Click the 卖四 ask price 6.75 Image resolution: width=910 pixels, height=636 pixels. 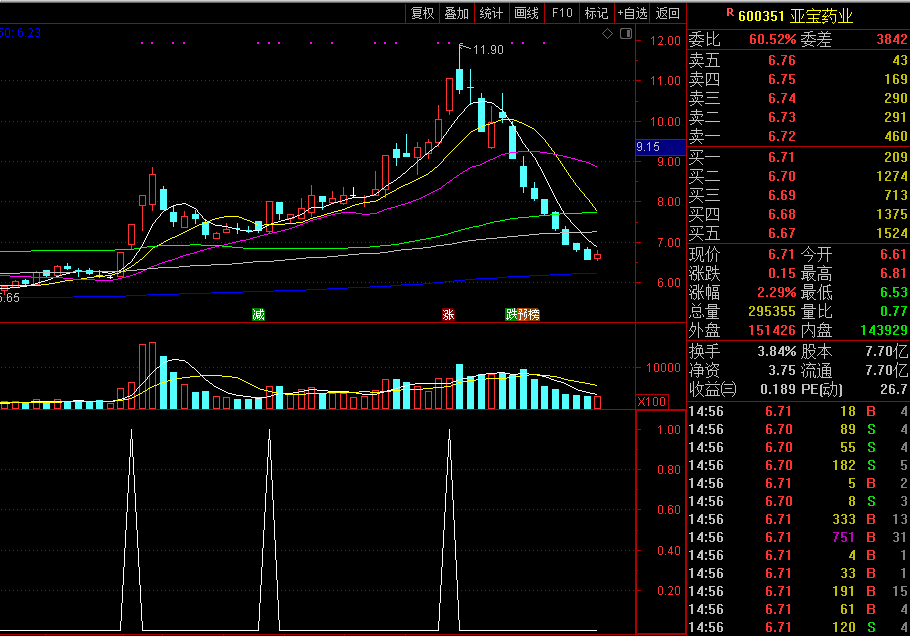click(782, 80)
